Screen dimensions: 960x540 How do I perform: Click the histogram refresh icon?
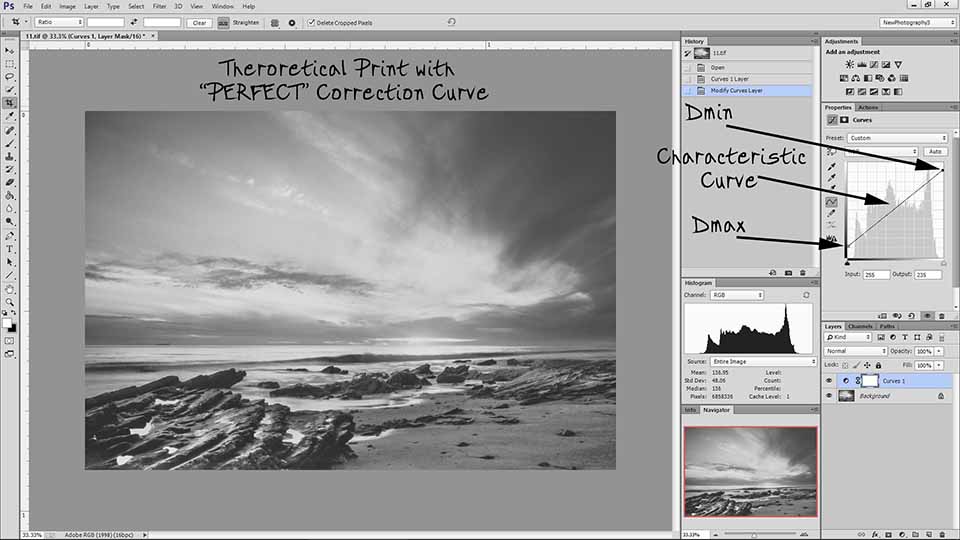(806, 296)
